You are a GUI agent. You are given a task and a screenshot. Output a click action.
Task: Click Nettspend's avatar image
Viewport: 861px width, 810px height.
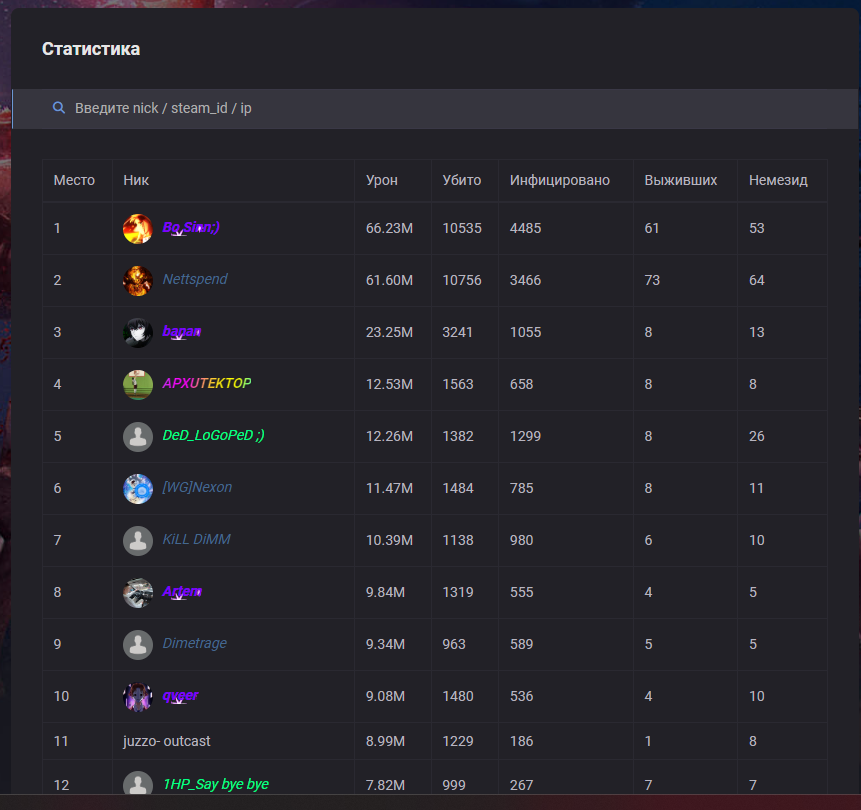click(138, 280)
